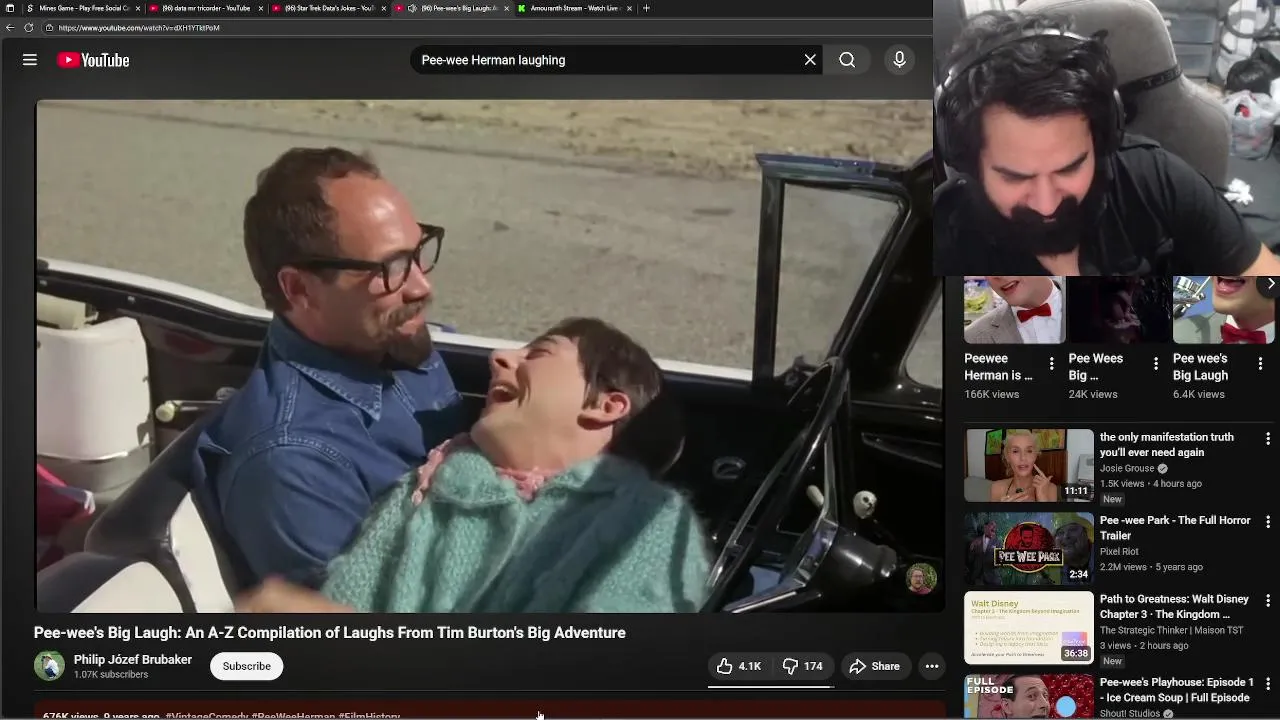Play Pee-wee Park horror trailer thumbnail

pos(1029,548)
